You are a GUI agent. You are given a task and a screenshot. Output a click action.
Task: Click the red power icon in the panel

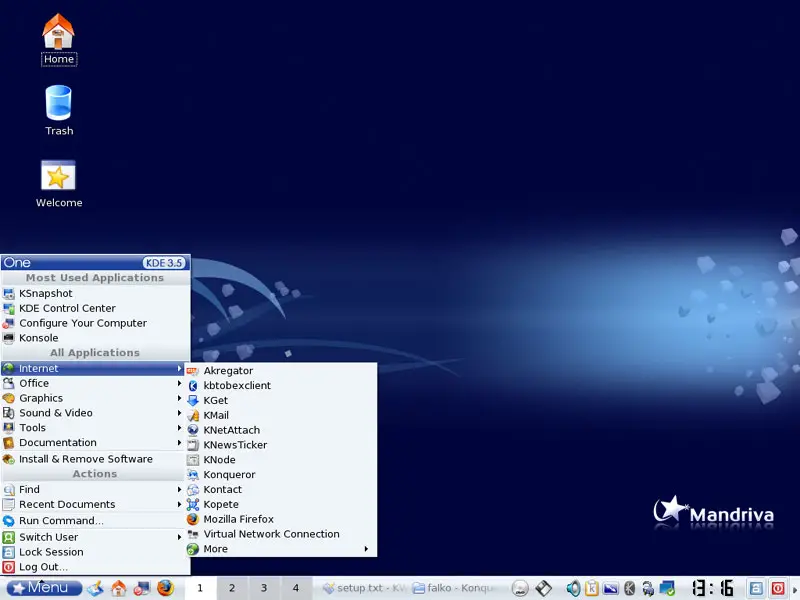(x=778, y=588)
